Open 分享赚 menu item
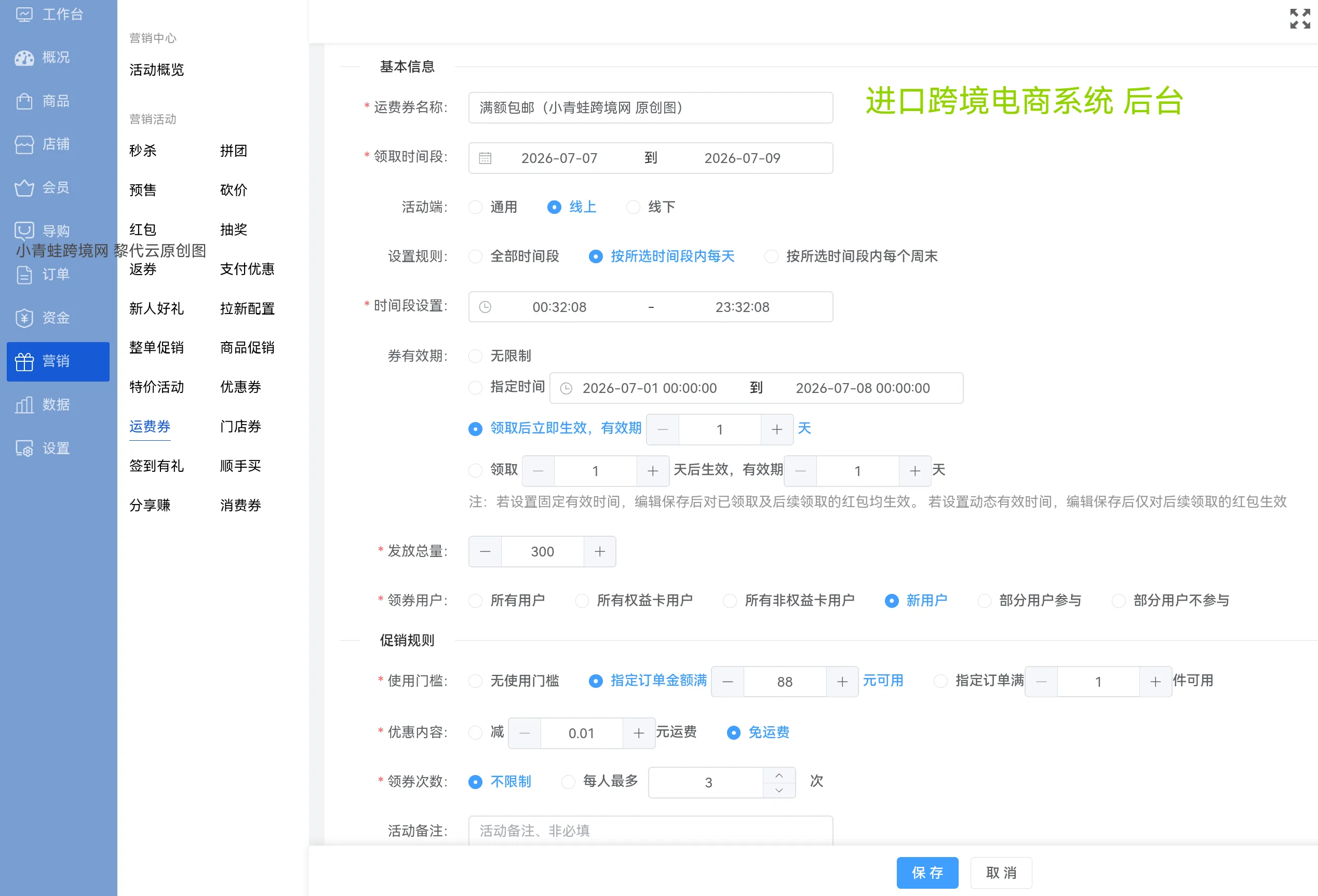 pos(150,505)
